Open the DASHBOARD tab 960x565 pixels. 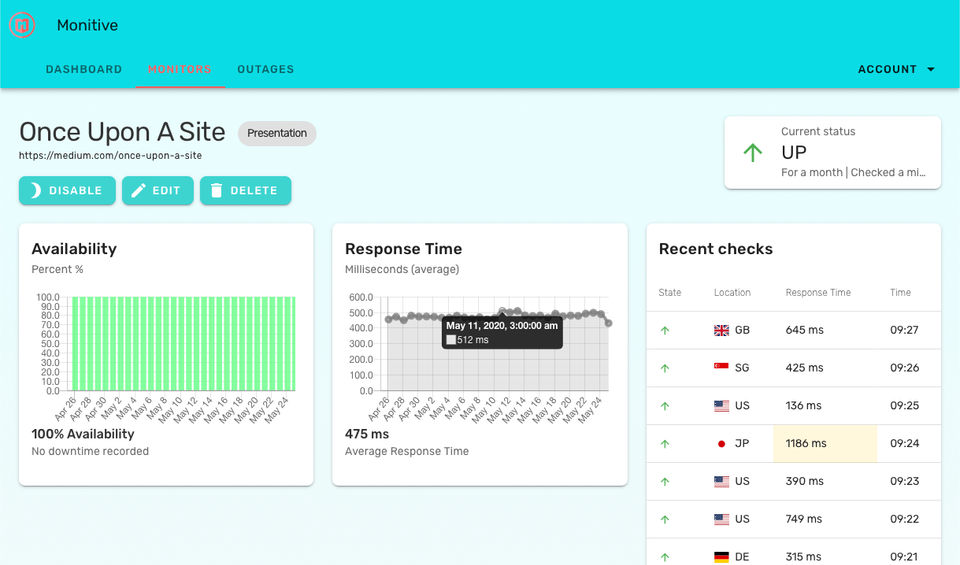click(x=84, y=69)
